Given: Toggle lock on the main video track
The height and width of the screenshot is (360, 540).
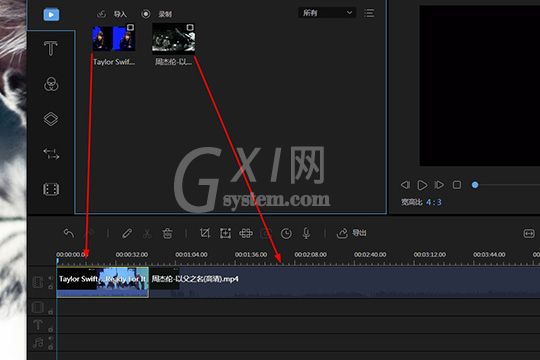Looking at the screenshot, I should pos(51,287).
